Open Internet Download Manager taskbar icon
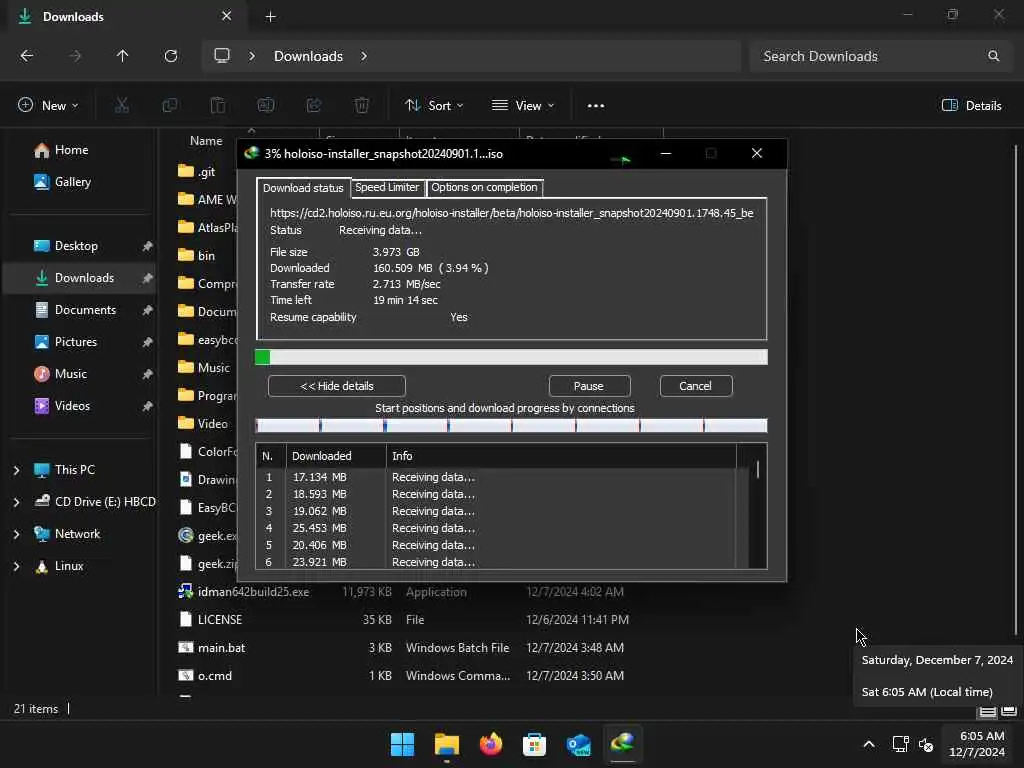 622,744
